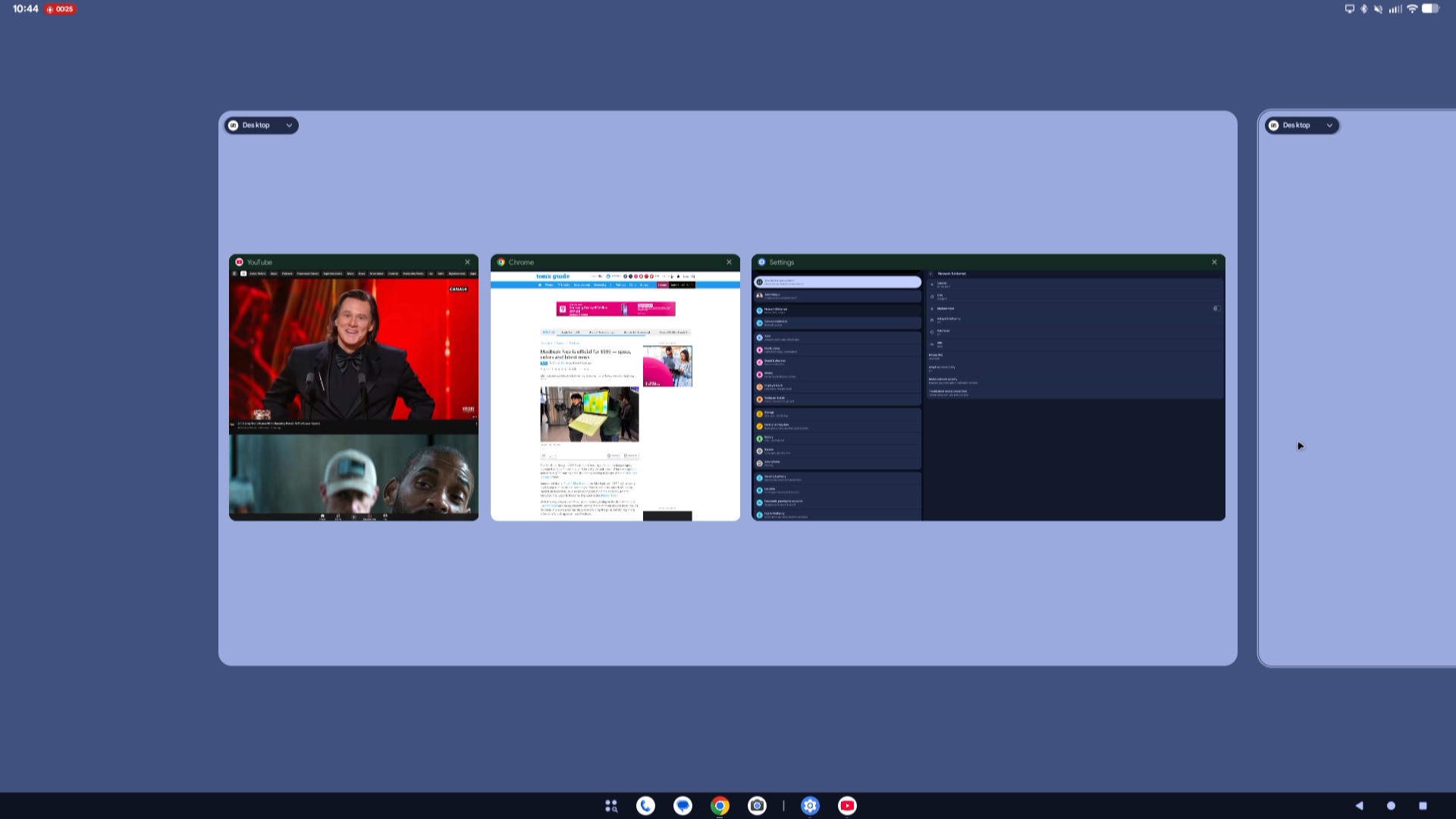The height and width of the screenshot is (819, 1456).
Task: Open Chrome from the taskbar
Action: (x=719, y=806)
